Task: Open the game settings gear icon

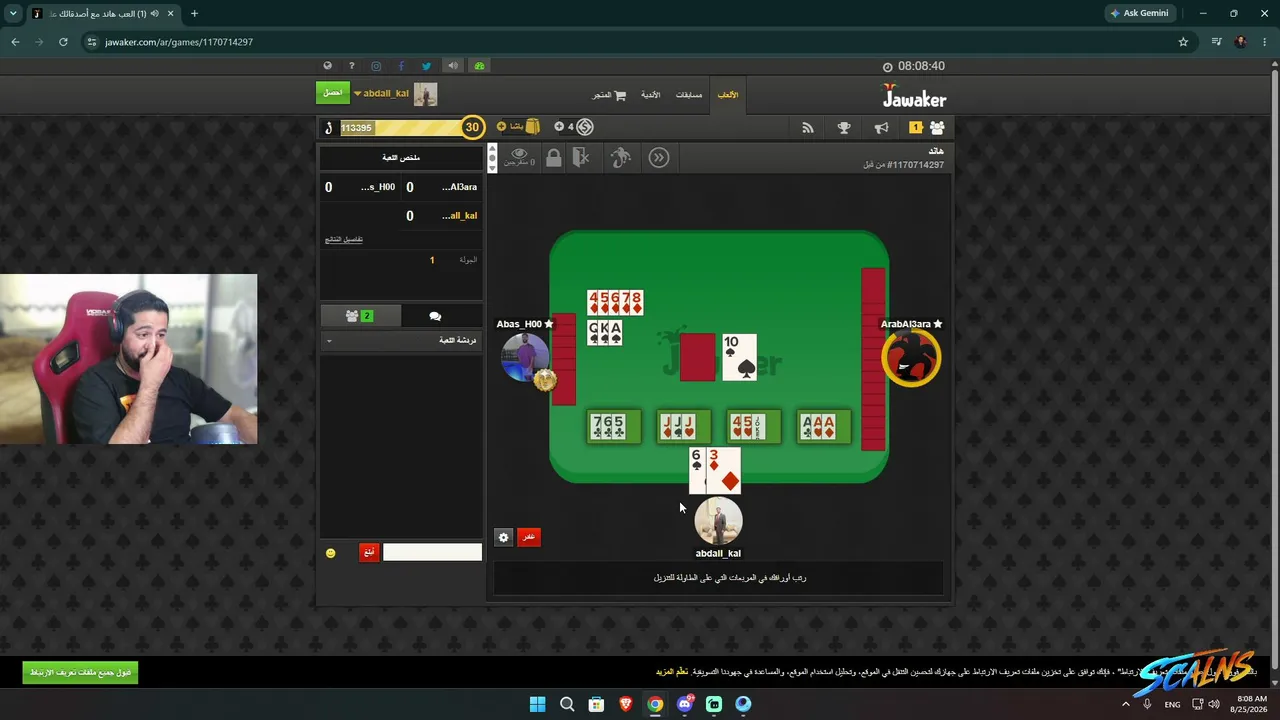Action: tap(503, 537)
